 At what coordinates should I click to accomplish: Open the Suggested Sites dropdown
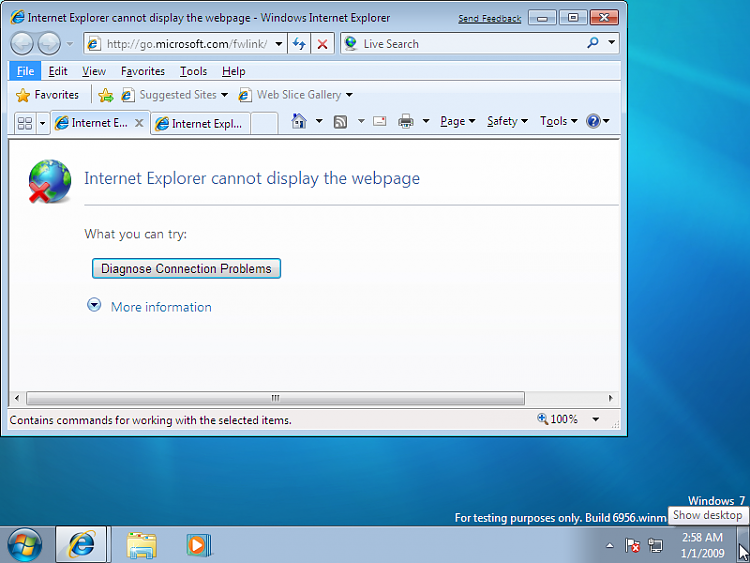[x=175, y=95]
